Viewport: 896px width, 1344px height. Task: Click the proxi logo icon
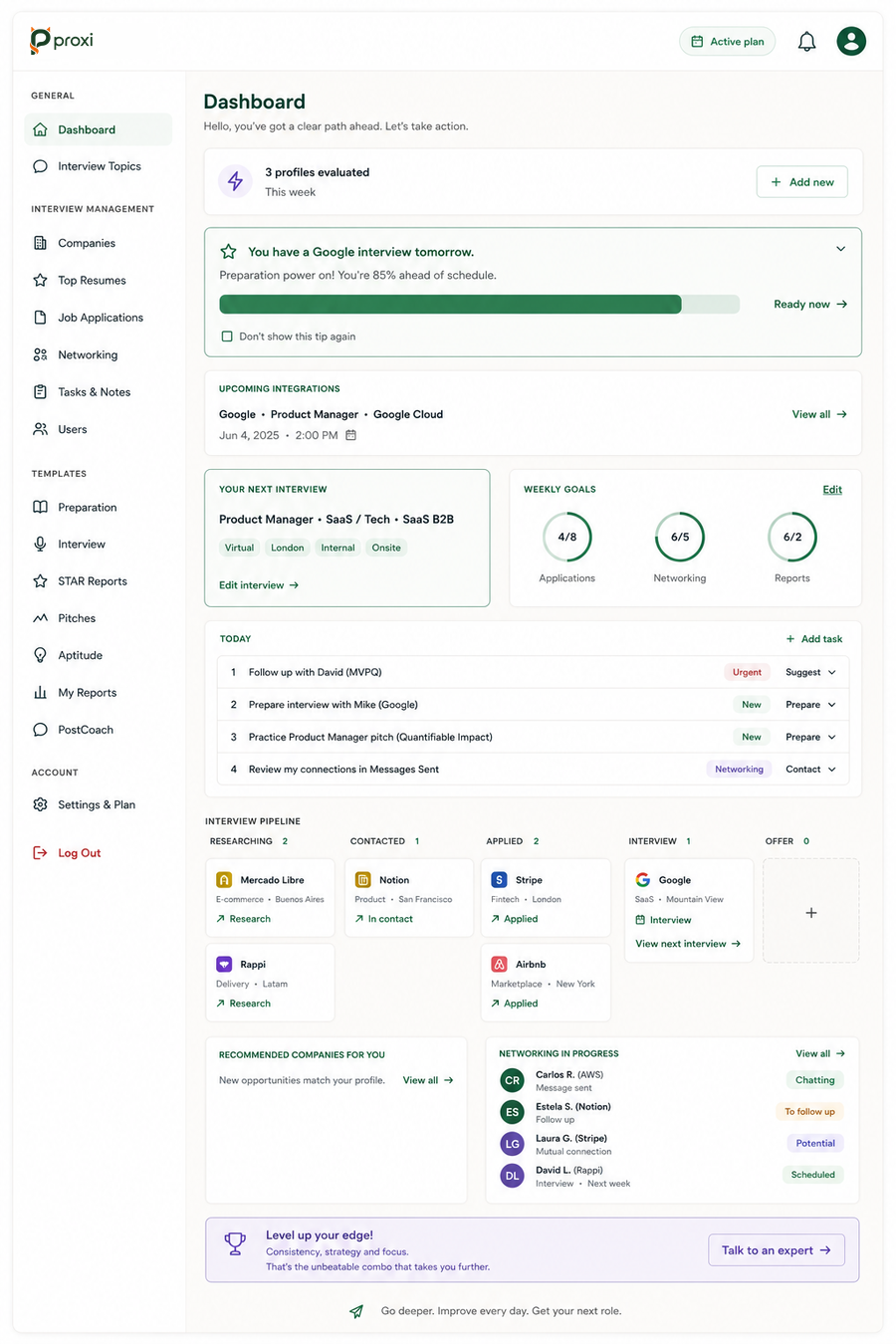[40, 40]
